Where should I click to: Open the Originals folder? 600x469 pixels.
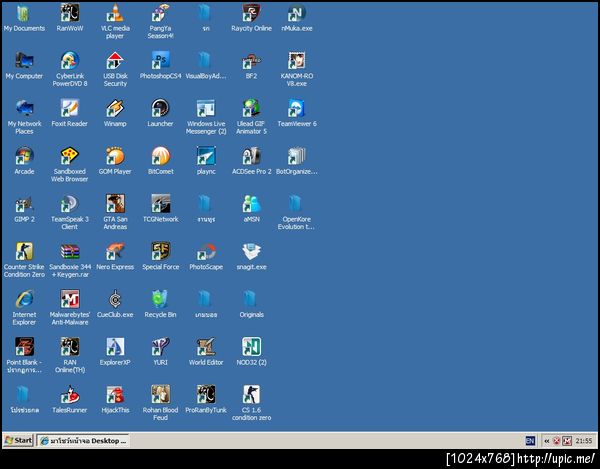(x=251, y=304)
